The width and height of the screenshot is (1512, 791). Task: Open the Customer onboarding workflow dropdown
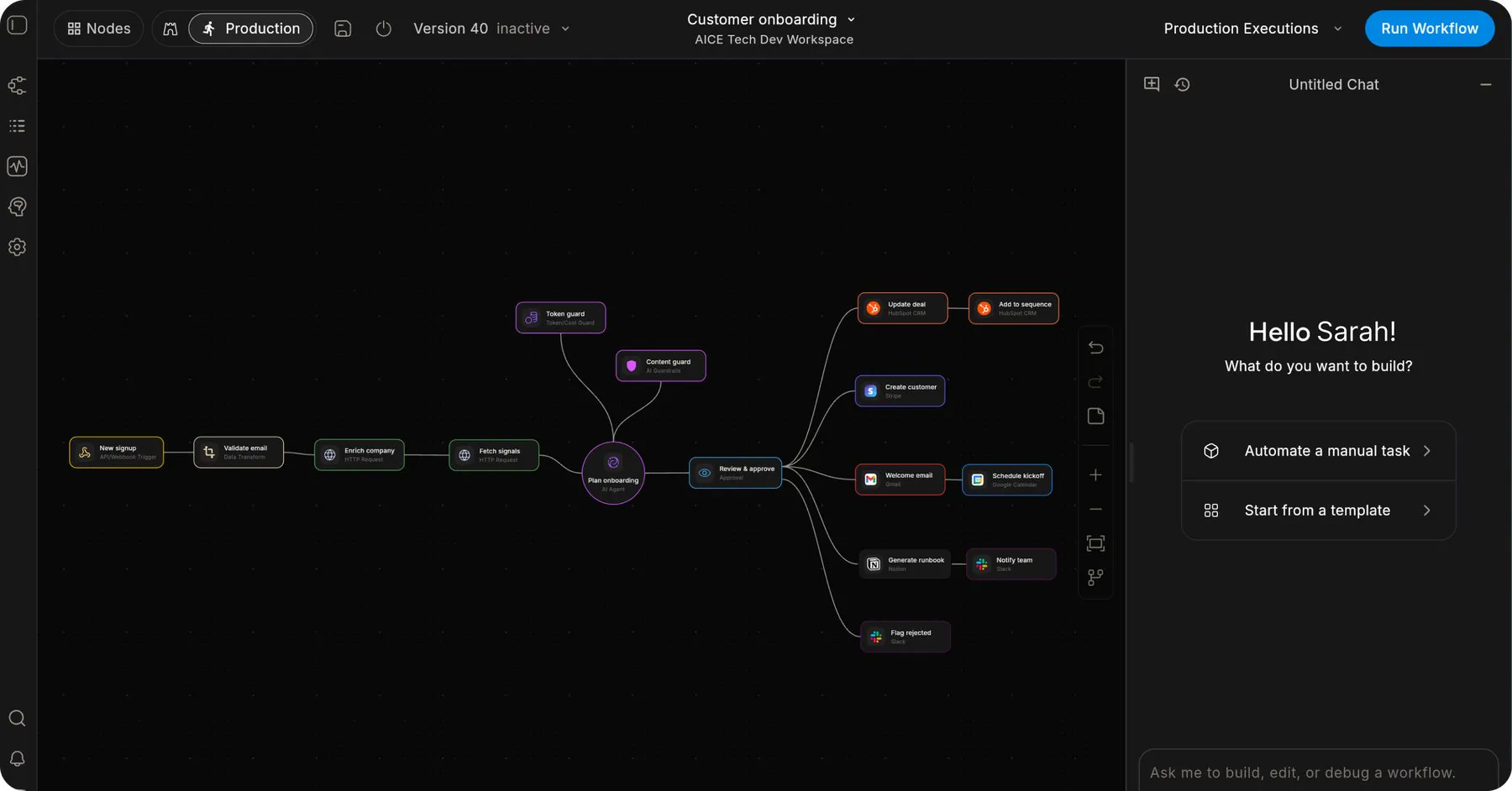click(771, 19)
